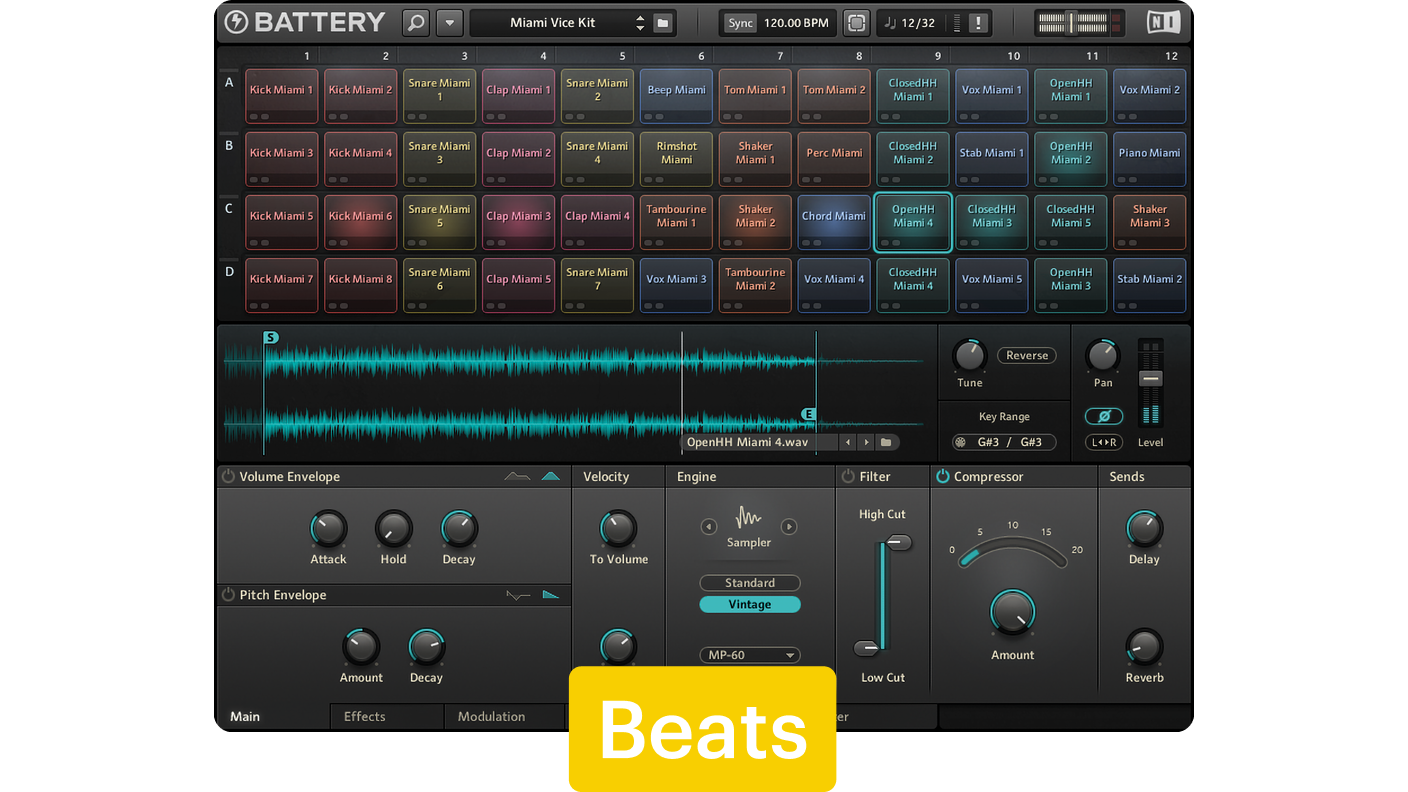
Task: Select the Vintage sampler mode
Action: 750,604
